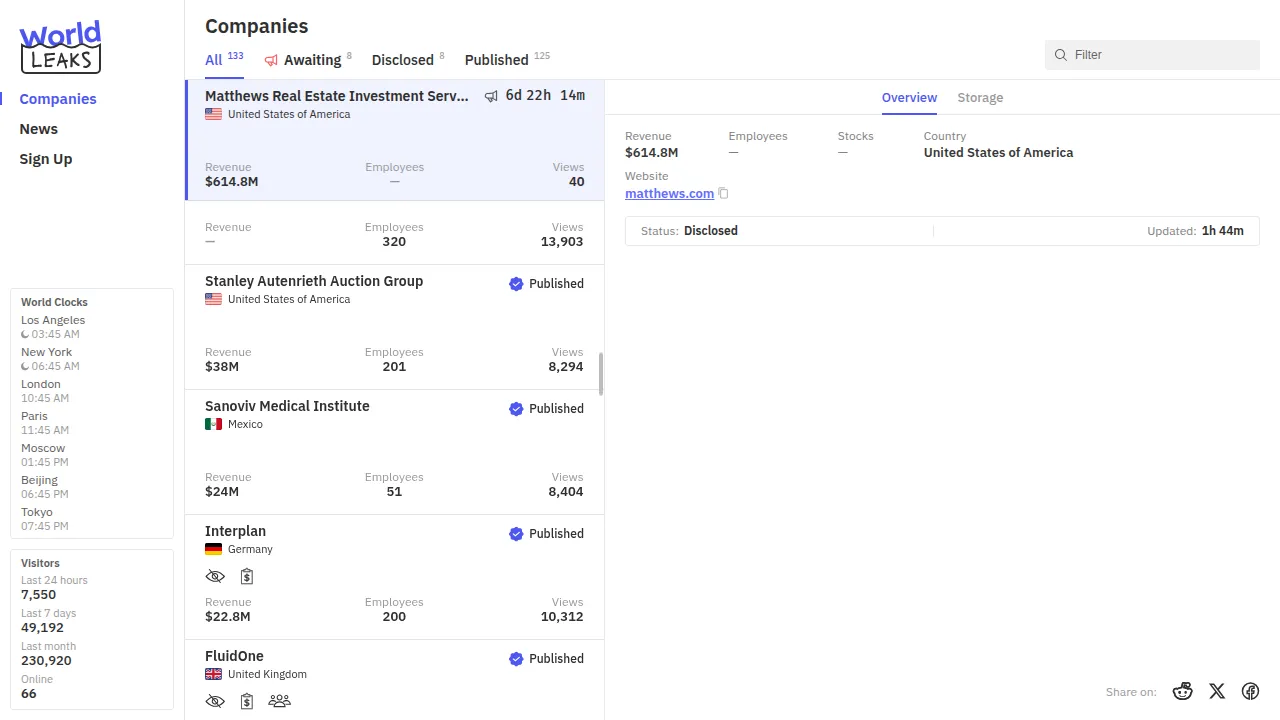Go to Sign Up

point(46,159)
